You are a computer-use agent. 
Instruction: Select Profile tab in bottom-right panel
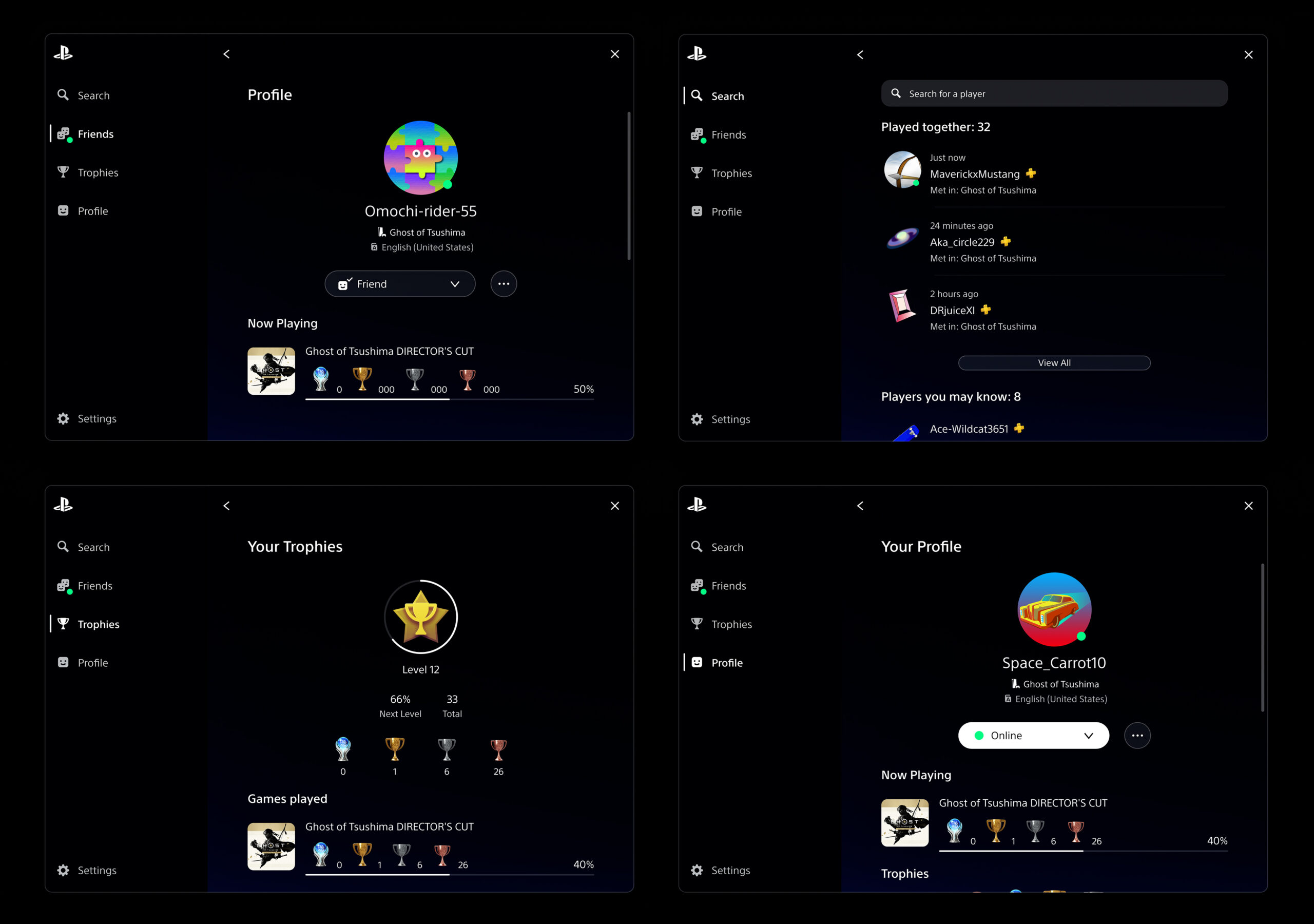[x=722, y=662]
